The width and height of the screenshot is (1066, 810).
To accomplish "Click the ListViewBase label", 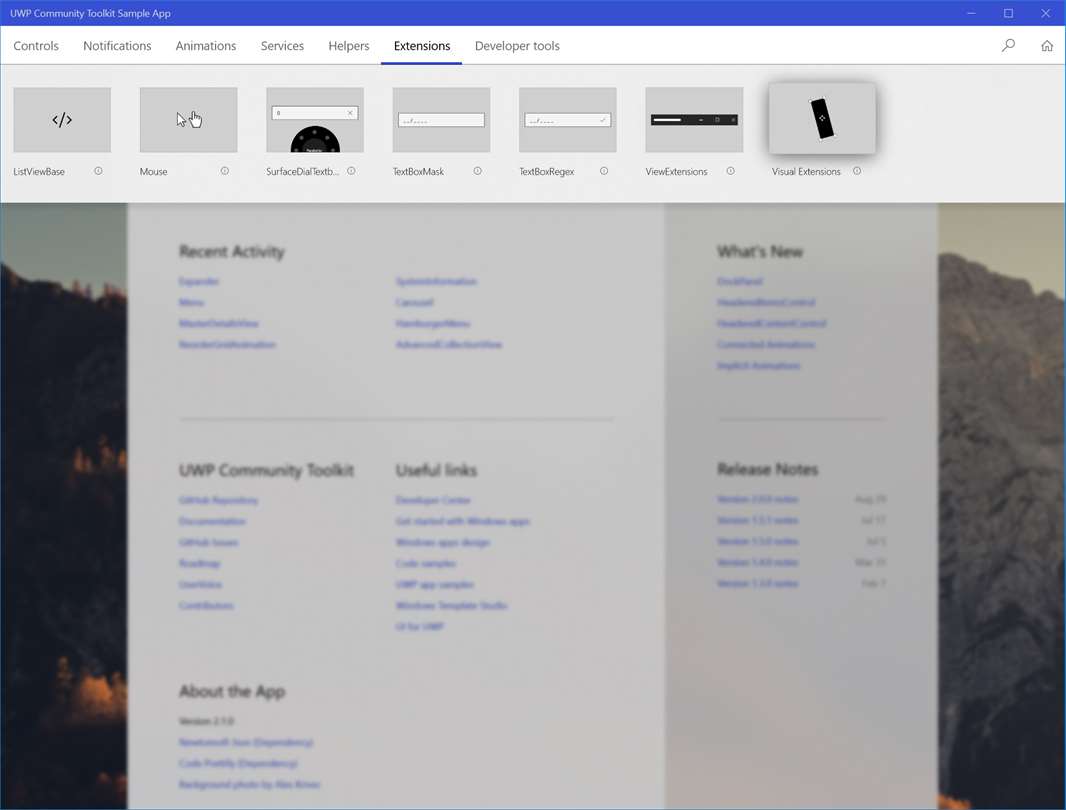I will [39, 171].
